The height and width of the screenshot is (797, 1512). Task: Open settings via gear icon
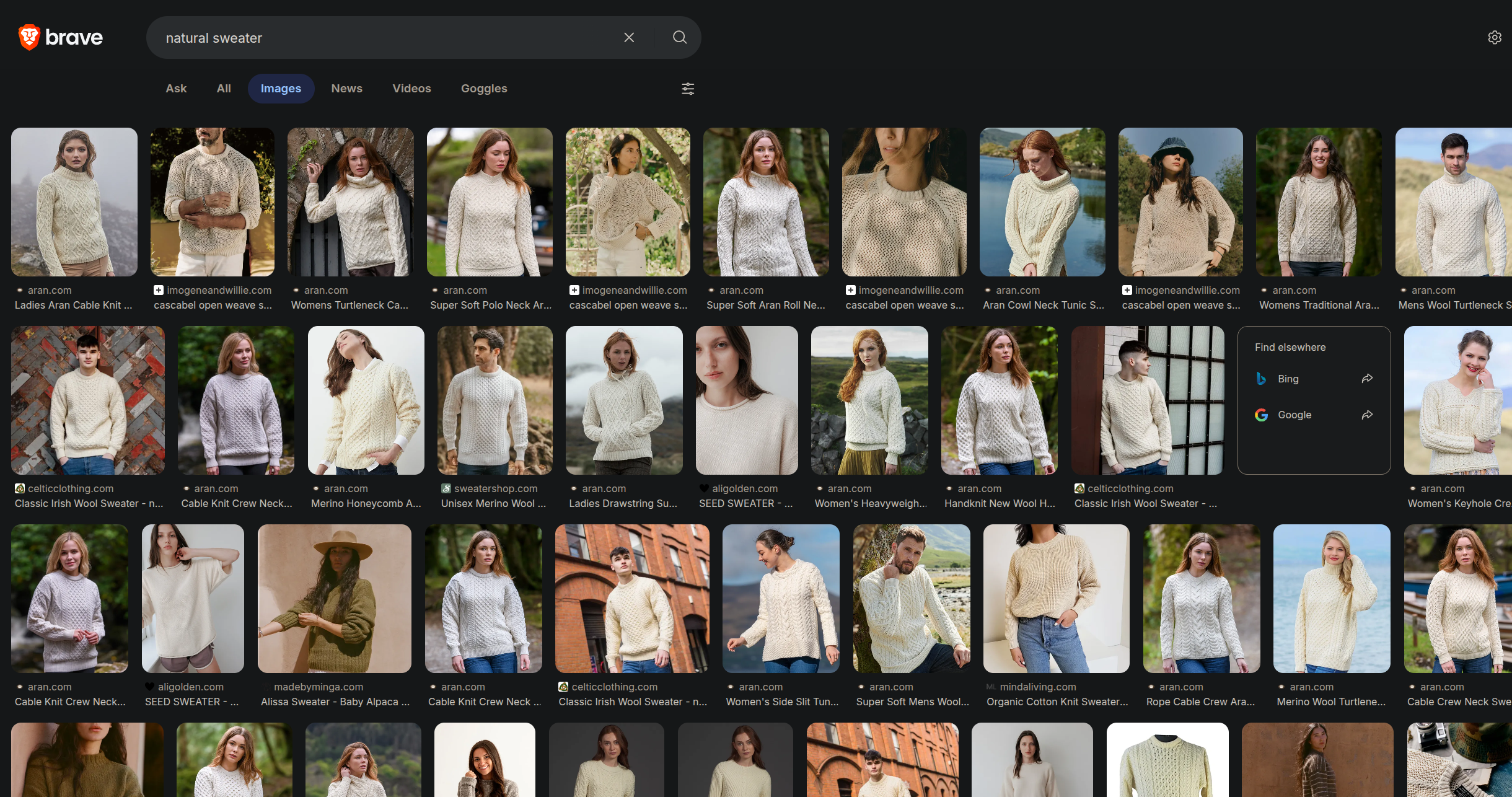pyautogui.click(x=1495, y=38)
